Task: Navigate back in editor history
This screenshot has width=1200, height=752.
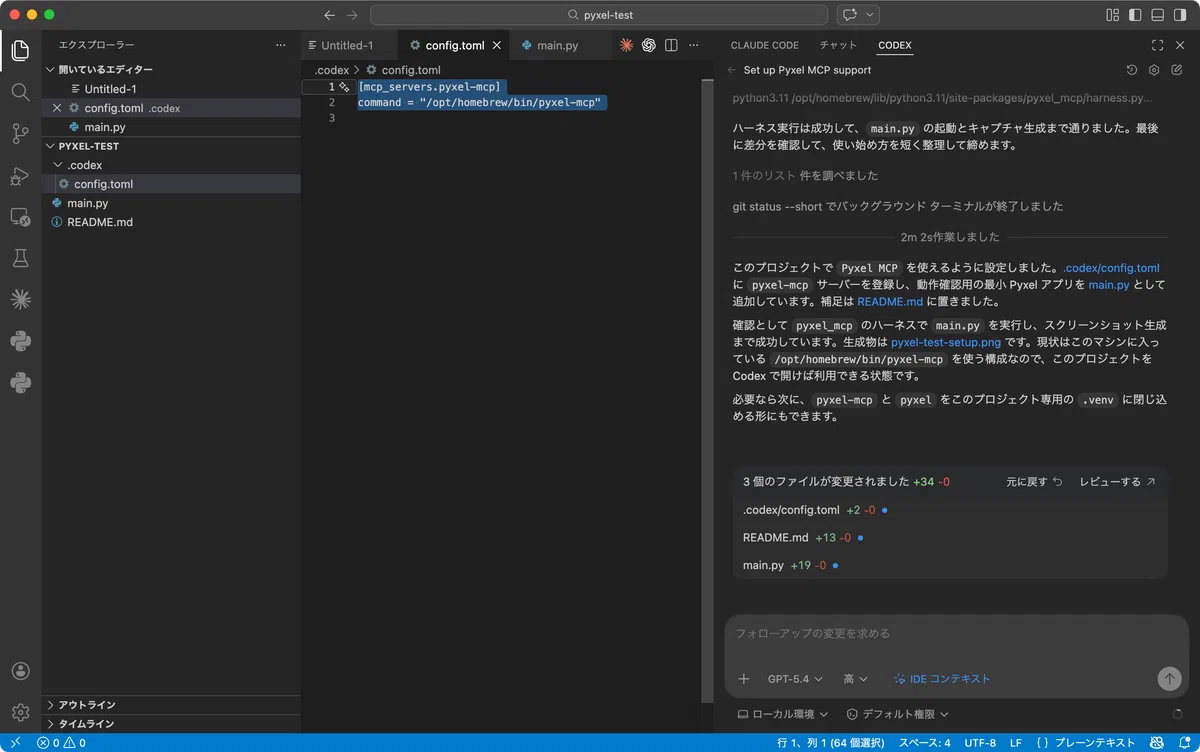Action: (x=329, y=15)
